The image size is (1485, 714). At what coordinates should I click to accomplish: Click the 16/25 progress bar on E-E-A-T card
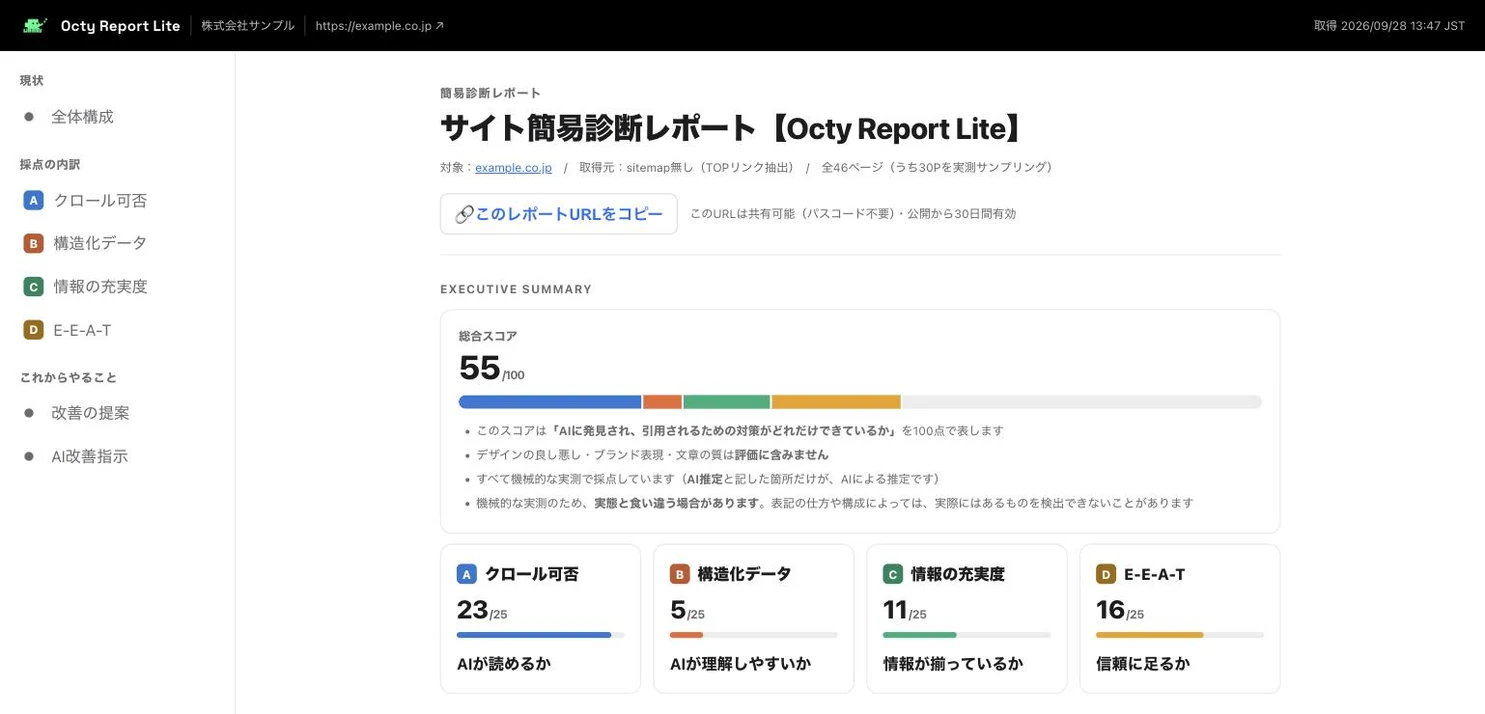point(1180,635)
